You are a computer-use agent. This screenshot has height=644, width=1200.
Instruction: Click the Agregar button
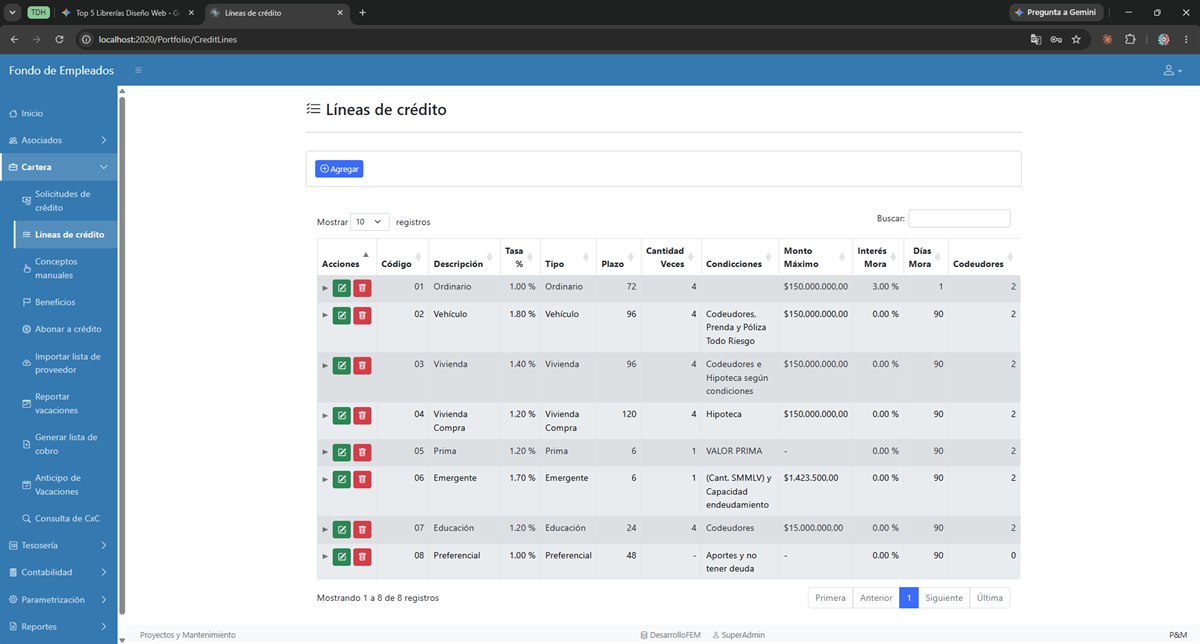pyautogui.click(x=339, y=169)
